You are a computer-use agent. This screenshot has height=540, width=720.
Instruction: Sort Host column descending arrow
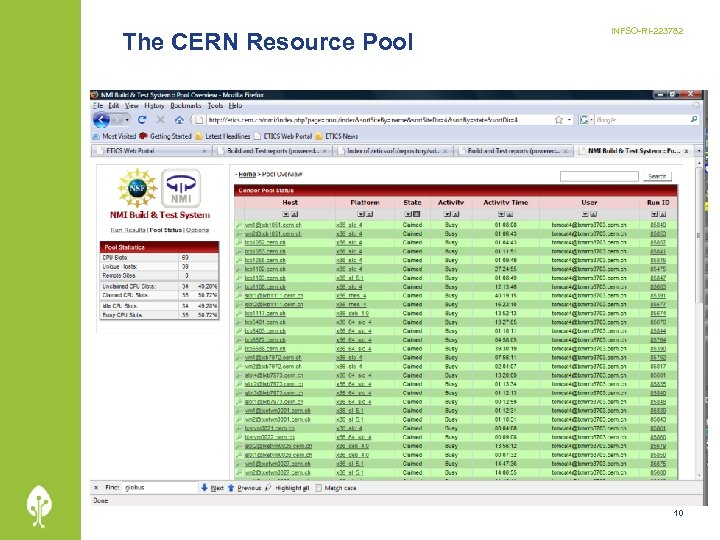coord(286,214)
